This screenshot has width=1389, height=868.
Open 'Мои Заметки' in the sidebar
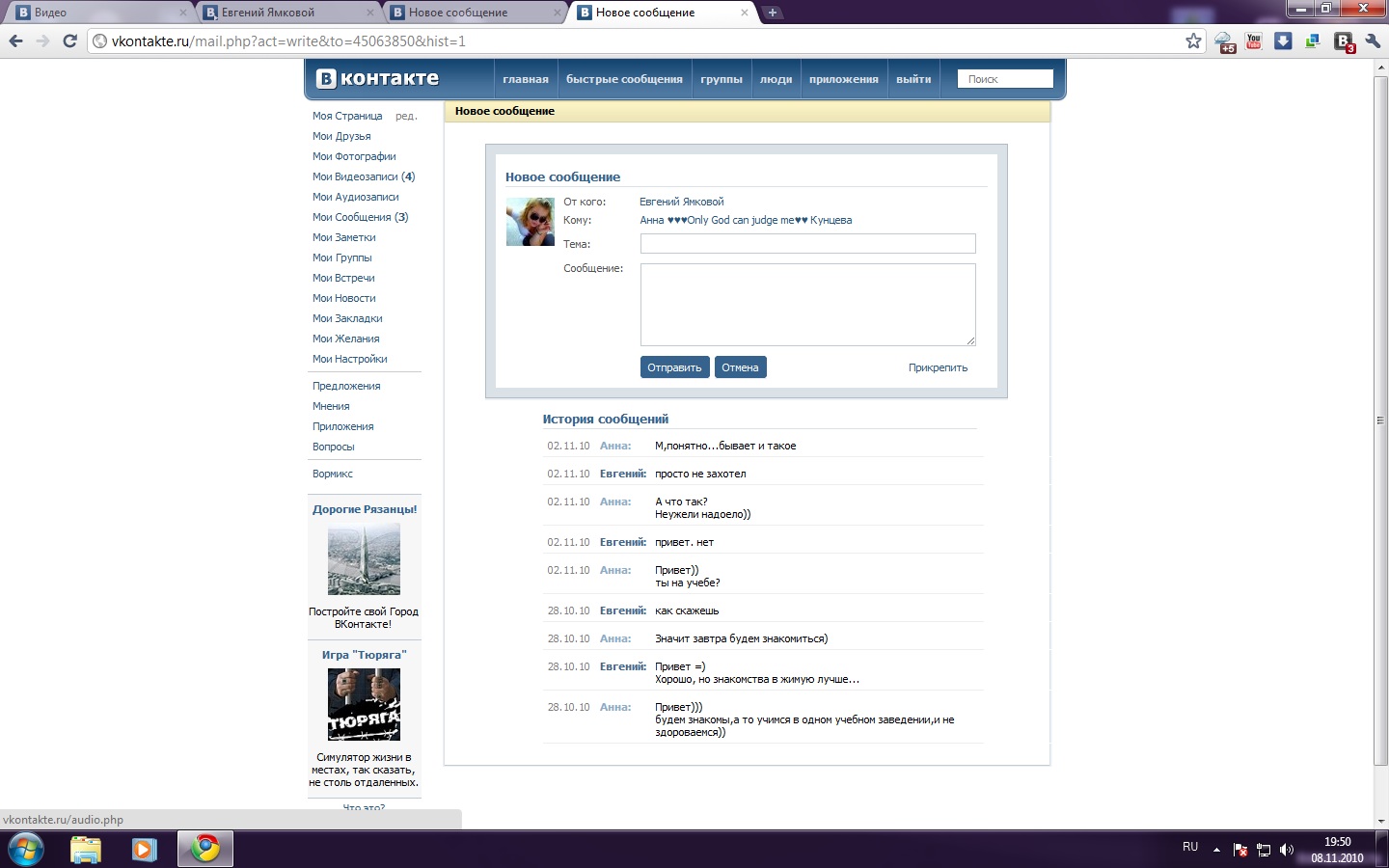(x=344, y=237)
